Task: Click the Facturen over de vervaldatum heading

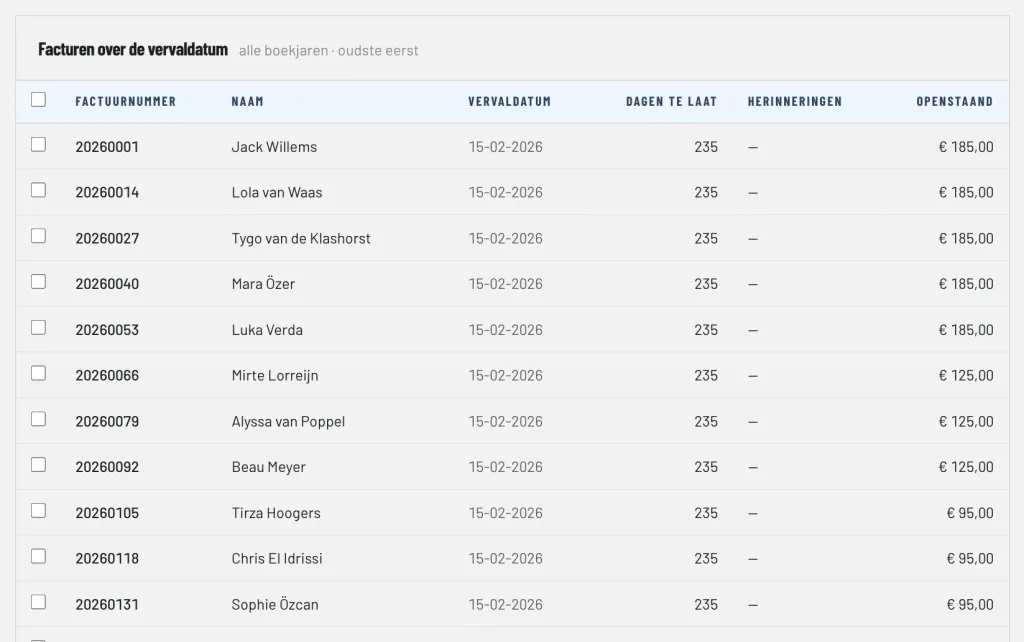Action: 133,50
